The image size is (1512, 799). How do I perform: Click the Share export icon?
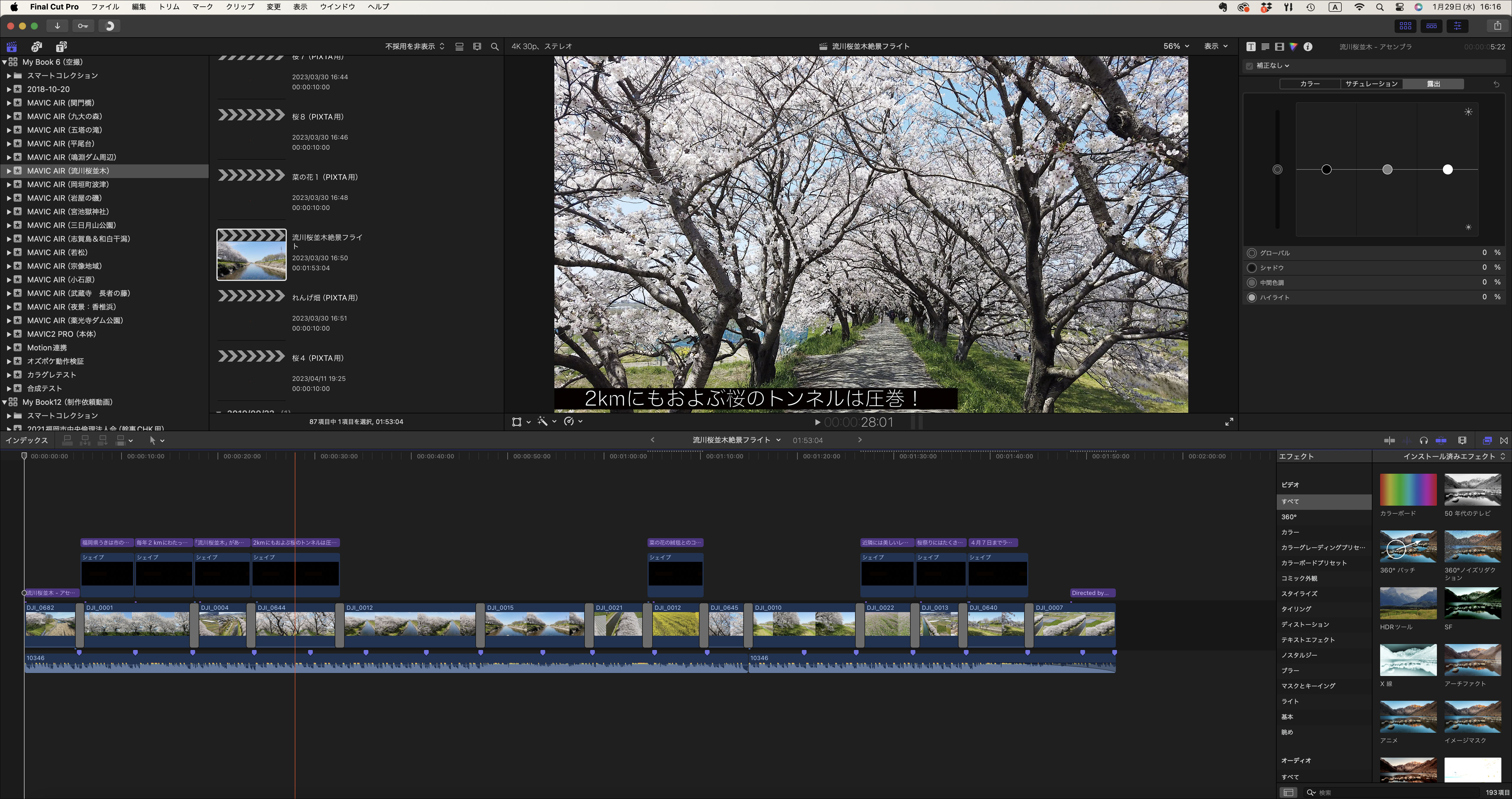pyautogui.click(x=1497, y=26)
